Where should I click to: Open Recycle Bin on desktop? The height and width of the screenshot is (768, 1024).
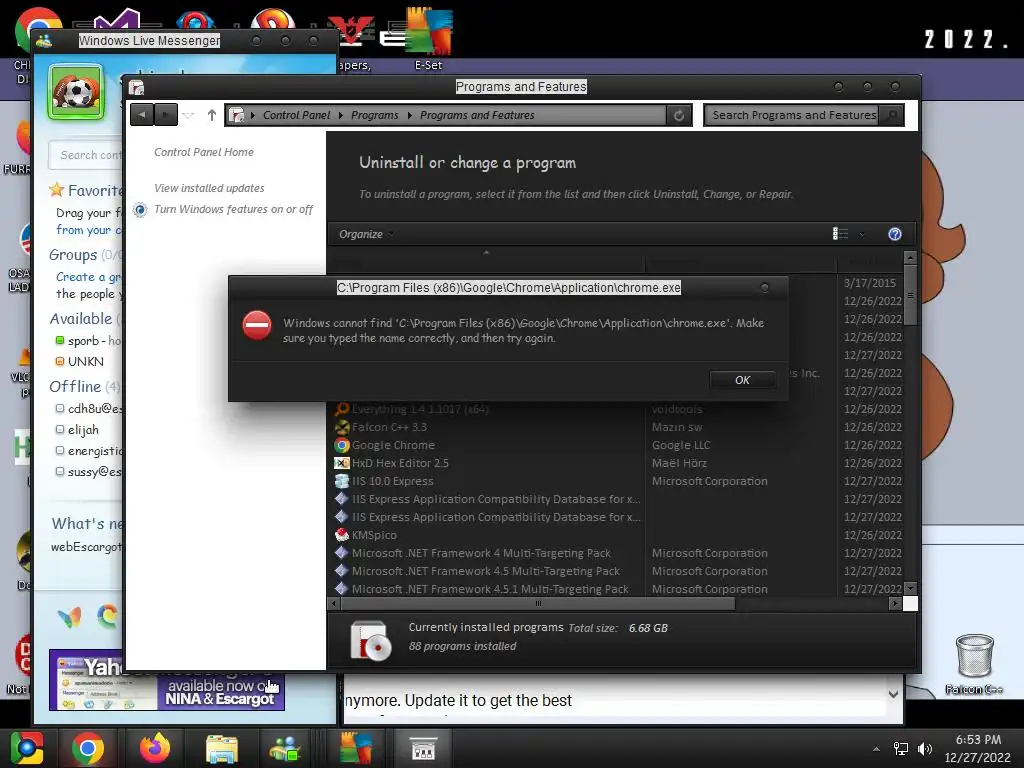974,664
